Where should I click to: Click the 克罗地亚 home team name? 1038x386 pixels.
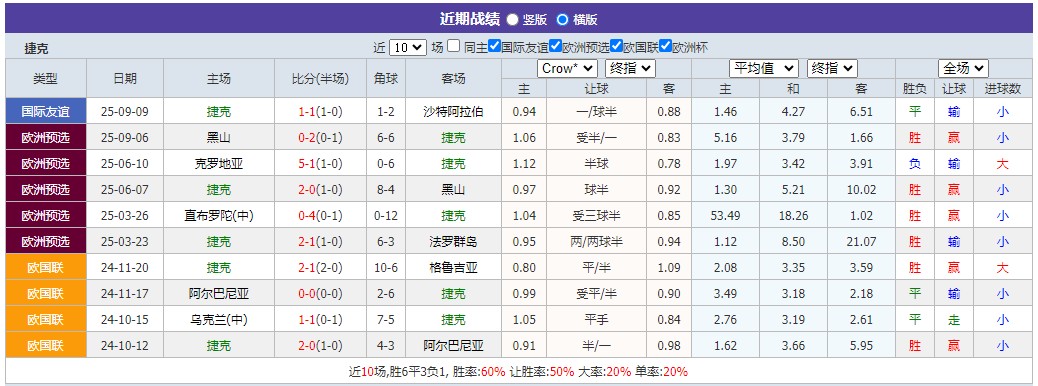tap(218, 164)
